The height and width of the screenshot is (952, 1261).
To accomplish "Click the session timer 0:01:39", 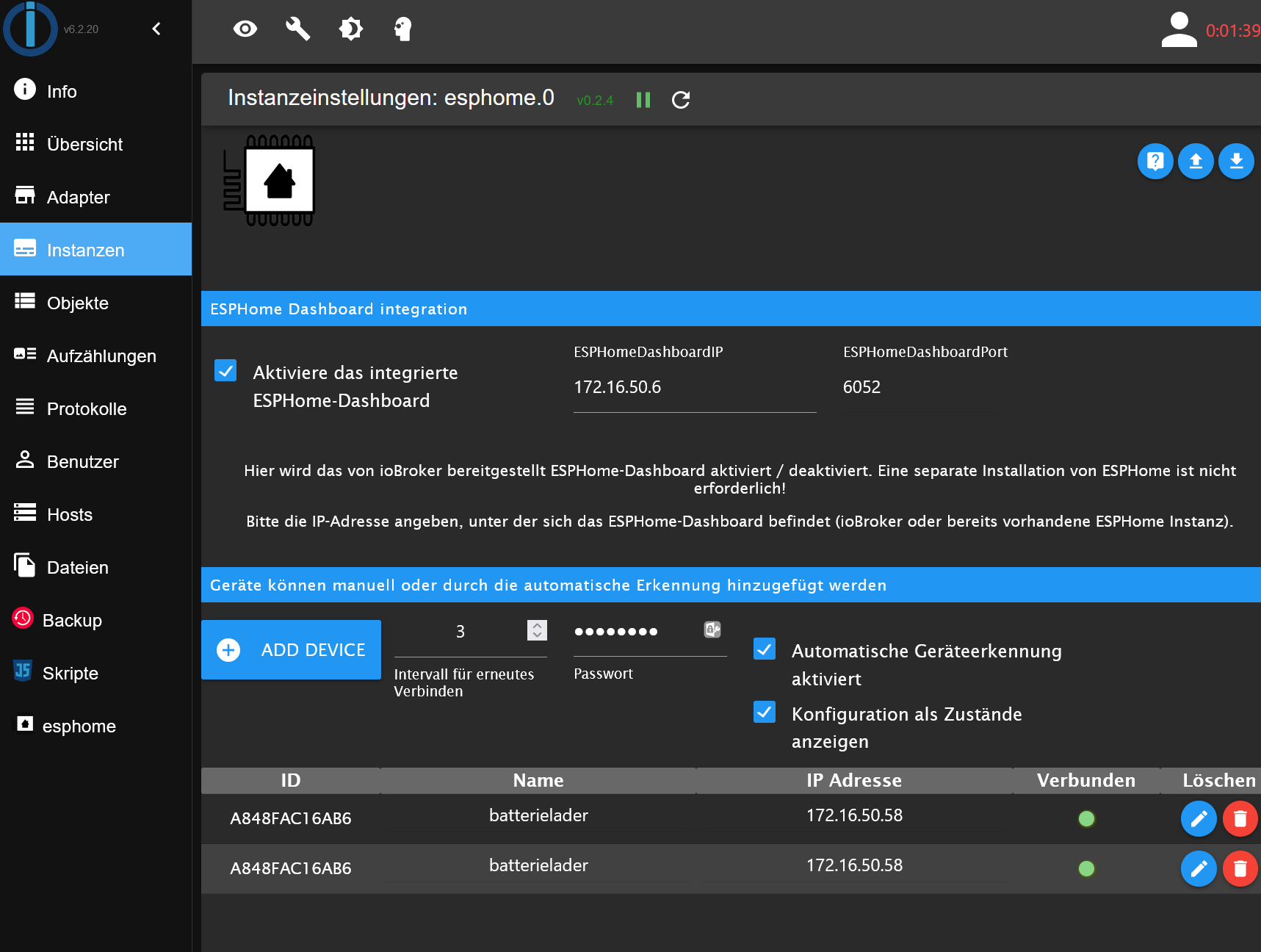I will [x=1233, y=31].
